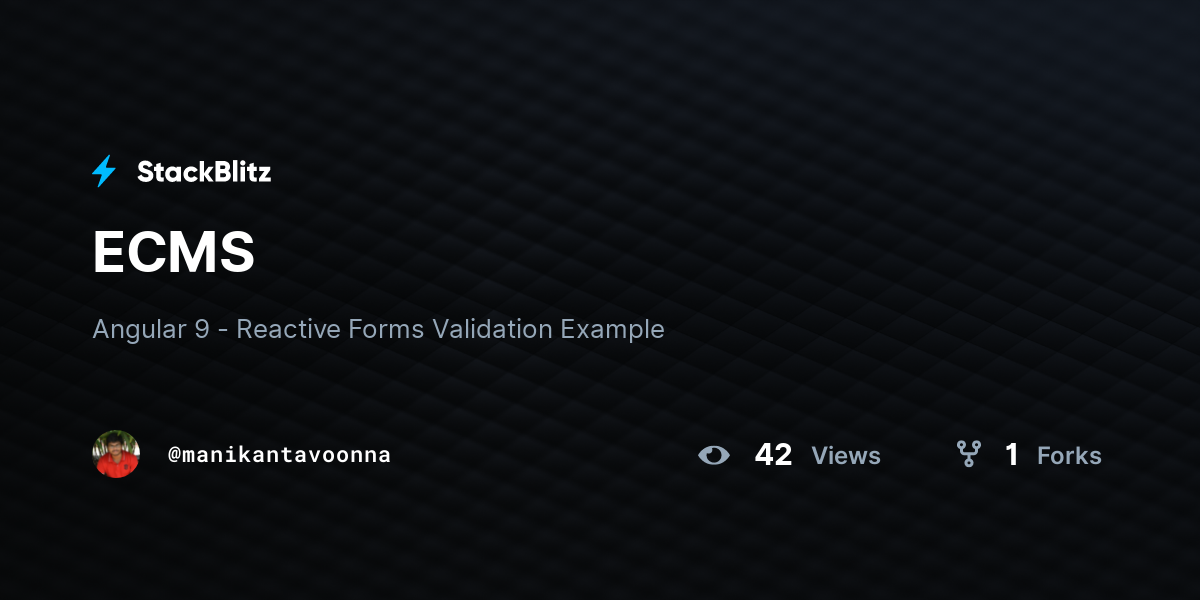Click the hyphen in the description text
1200x600 pixels.
click(223, 330)
